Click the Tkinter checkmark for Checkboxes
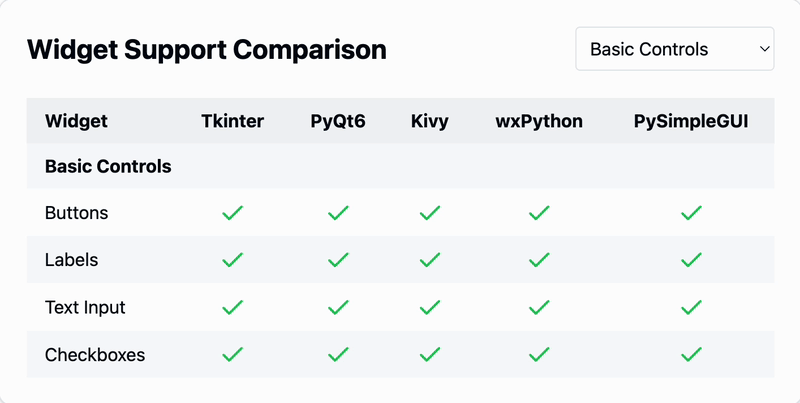Image resolution: width=800 pixels, height=403 pixels. [x=233, y=354]
